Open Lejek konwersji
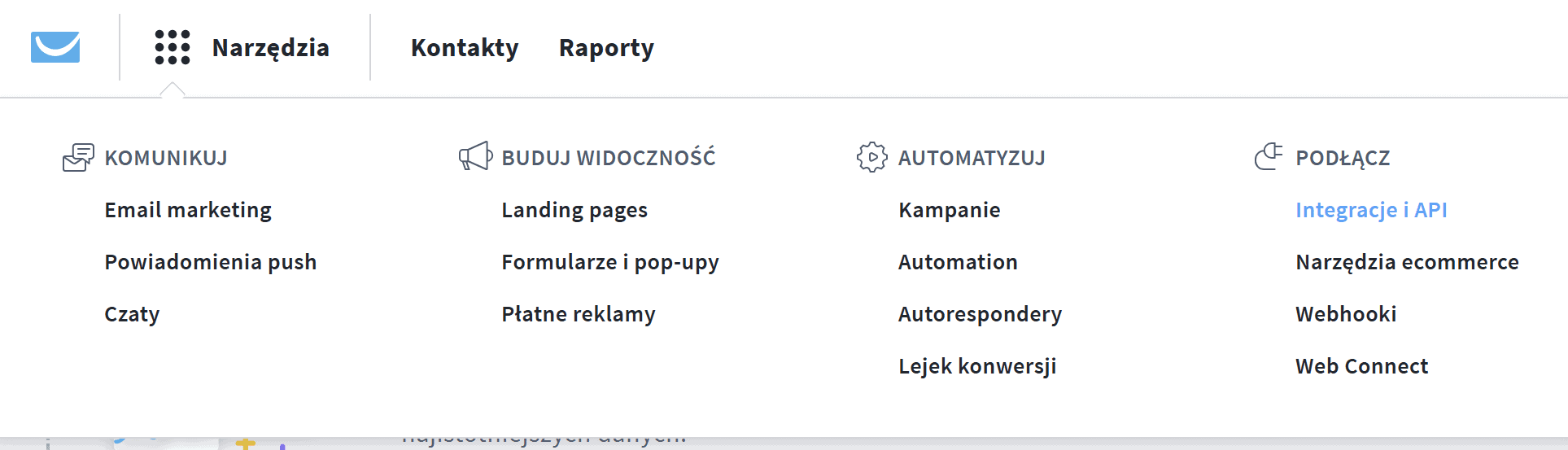This screenshot has width=1568, height=450. tap(977, 366)
